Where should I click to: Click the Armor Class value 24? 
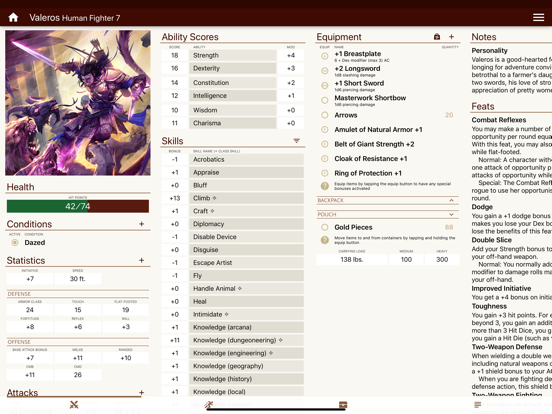click(30, 310)
